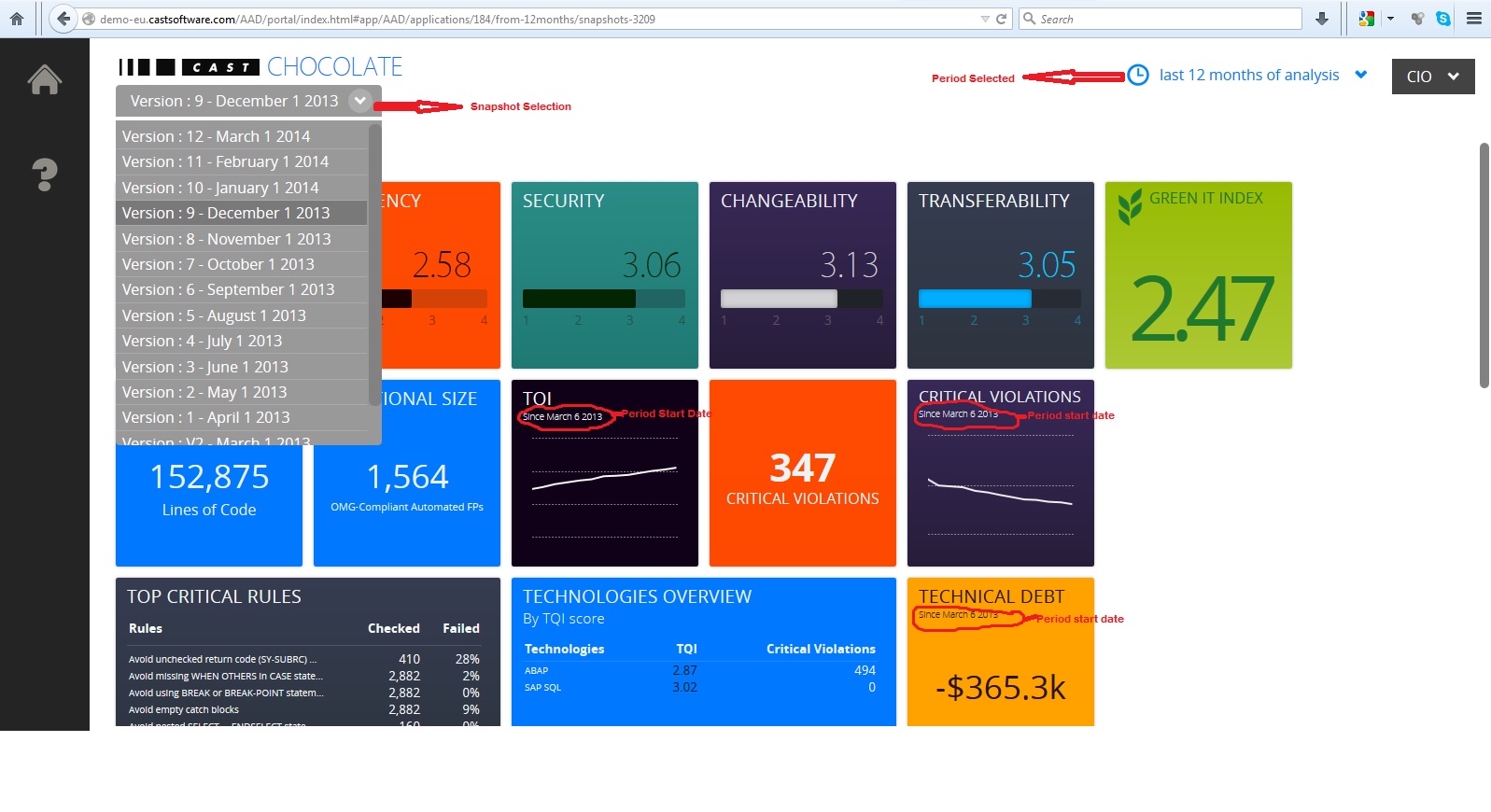Open the Green IT Index tile
This screenshot has width=1491, height=812.
pos(1199,275)
